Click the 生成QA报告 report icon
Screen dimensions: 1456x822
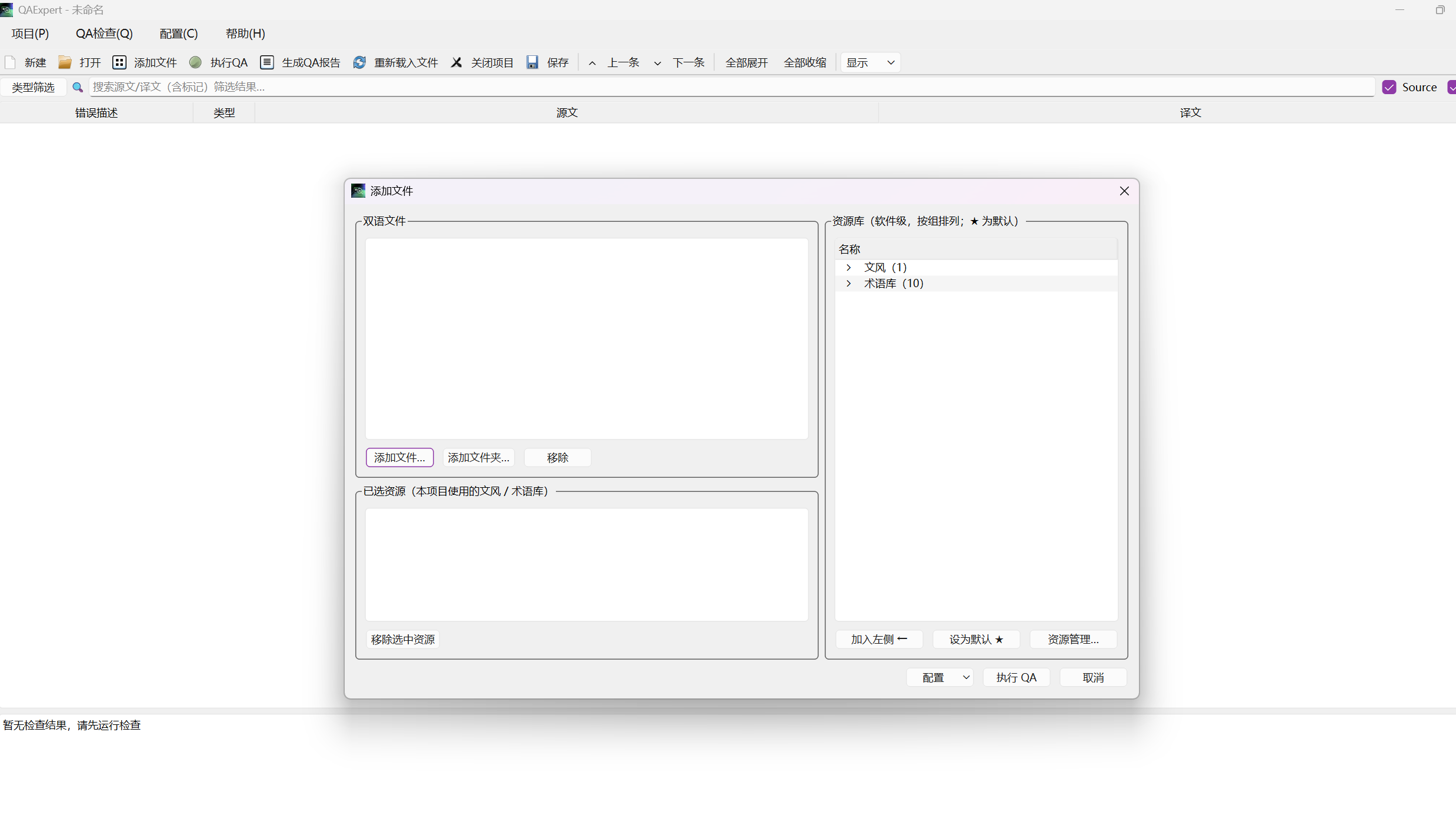coord(267,62)
